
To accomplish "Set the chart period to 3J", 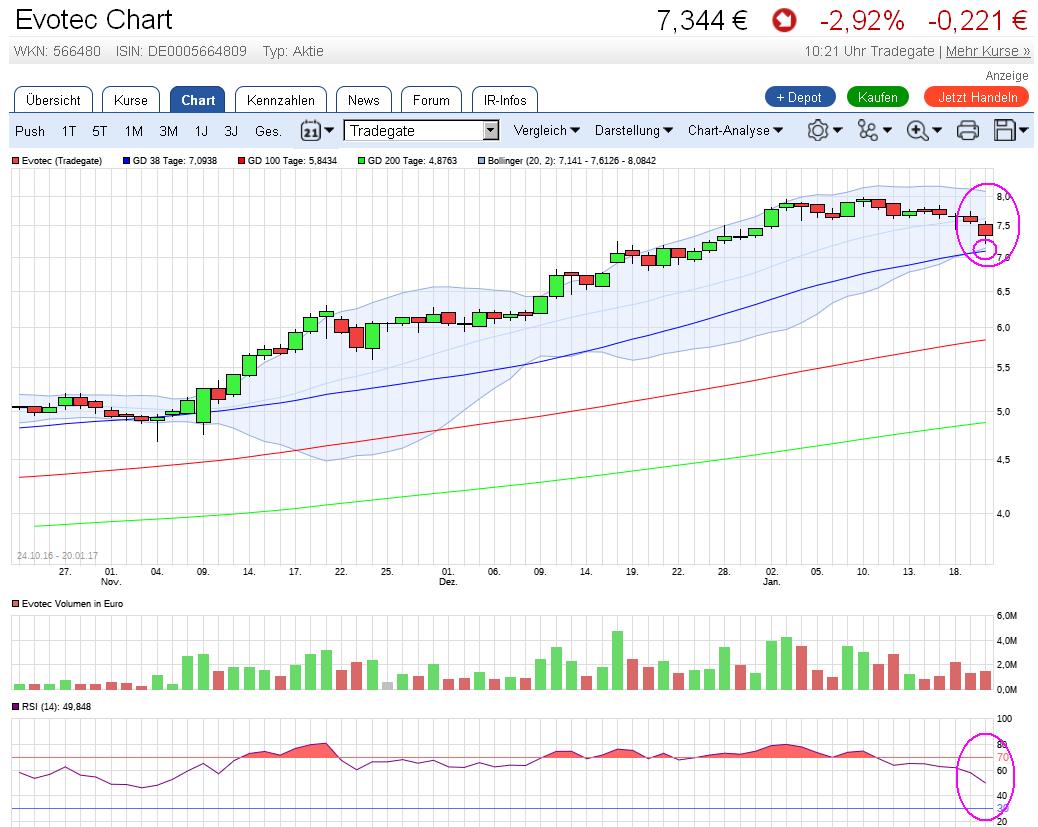I will (x=231, y=131).
